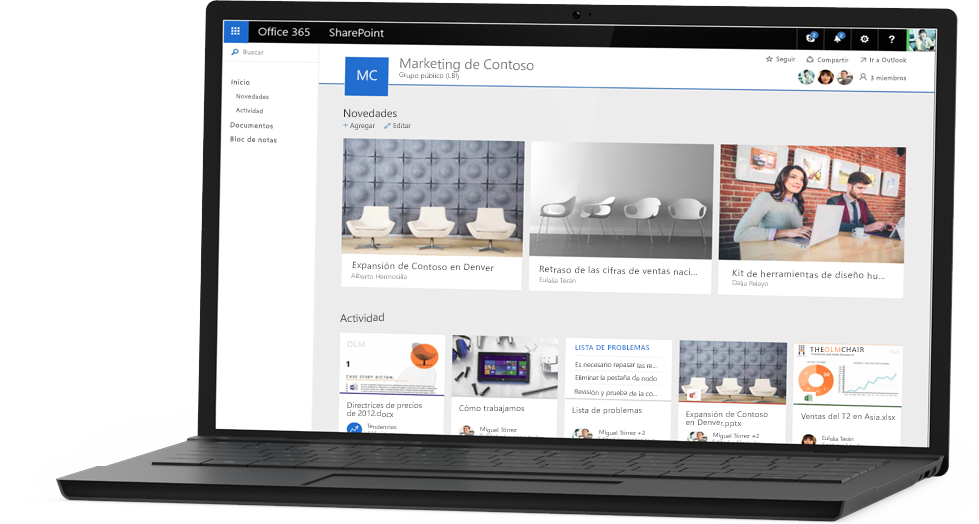Click the Excel icon on Ventas del T2 thumbnail
Image resolution: width=979 pixels, height=524 pixels.
pyautogui.click(x=807, y=398)
